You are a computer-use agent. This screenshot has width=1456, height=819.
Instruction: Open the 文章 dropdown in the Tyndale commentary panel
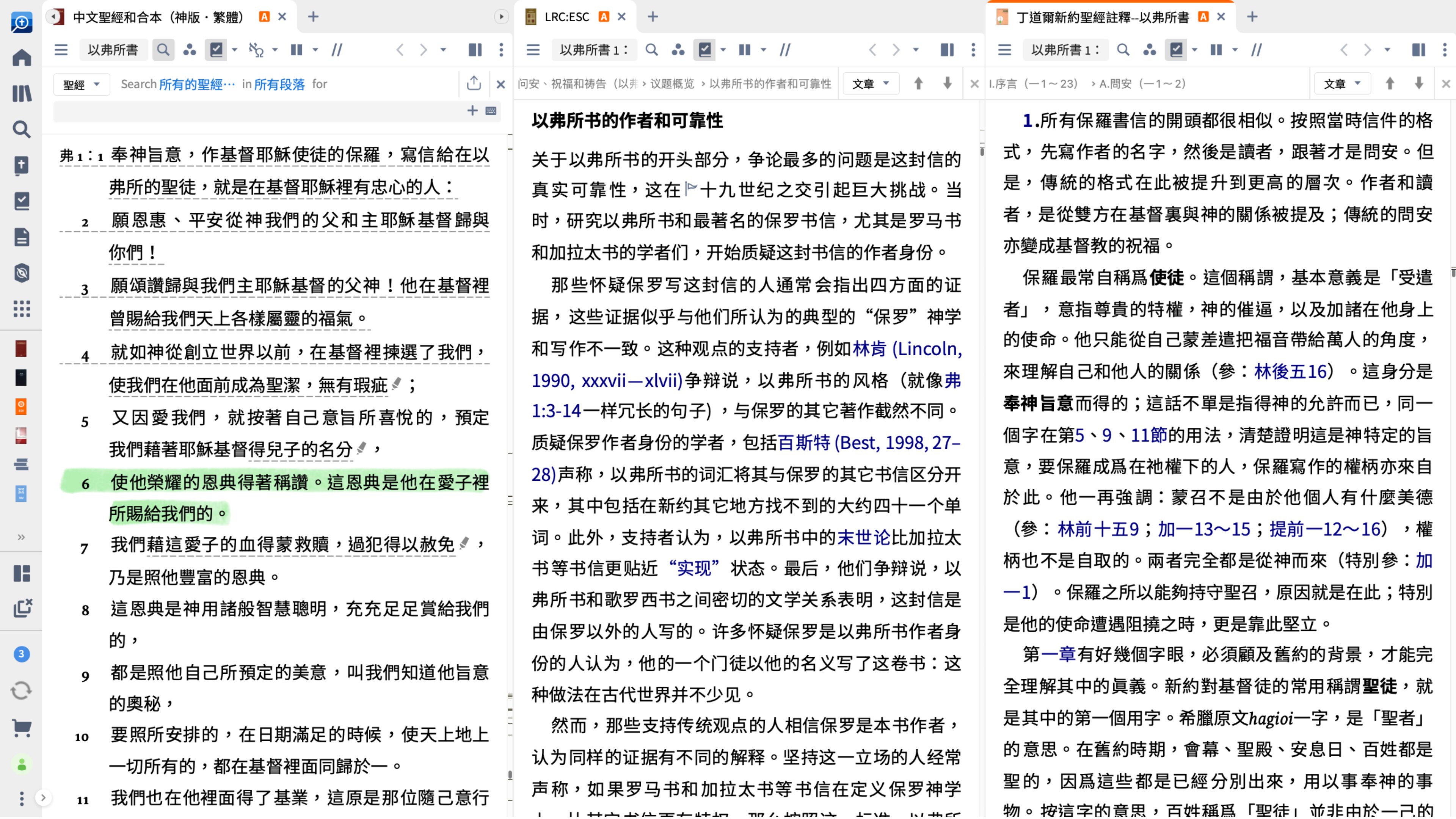coord(1342,84)
